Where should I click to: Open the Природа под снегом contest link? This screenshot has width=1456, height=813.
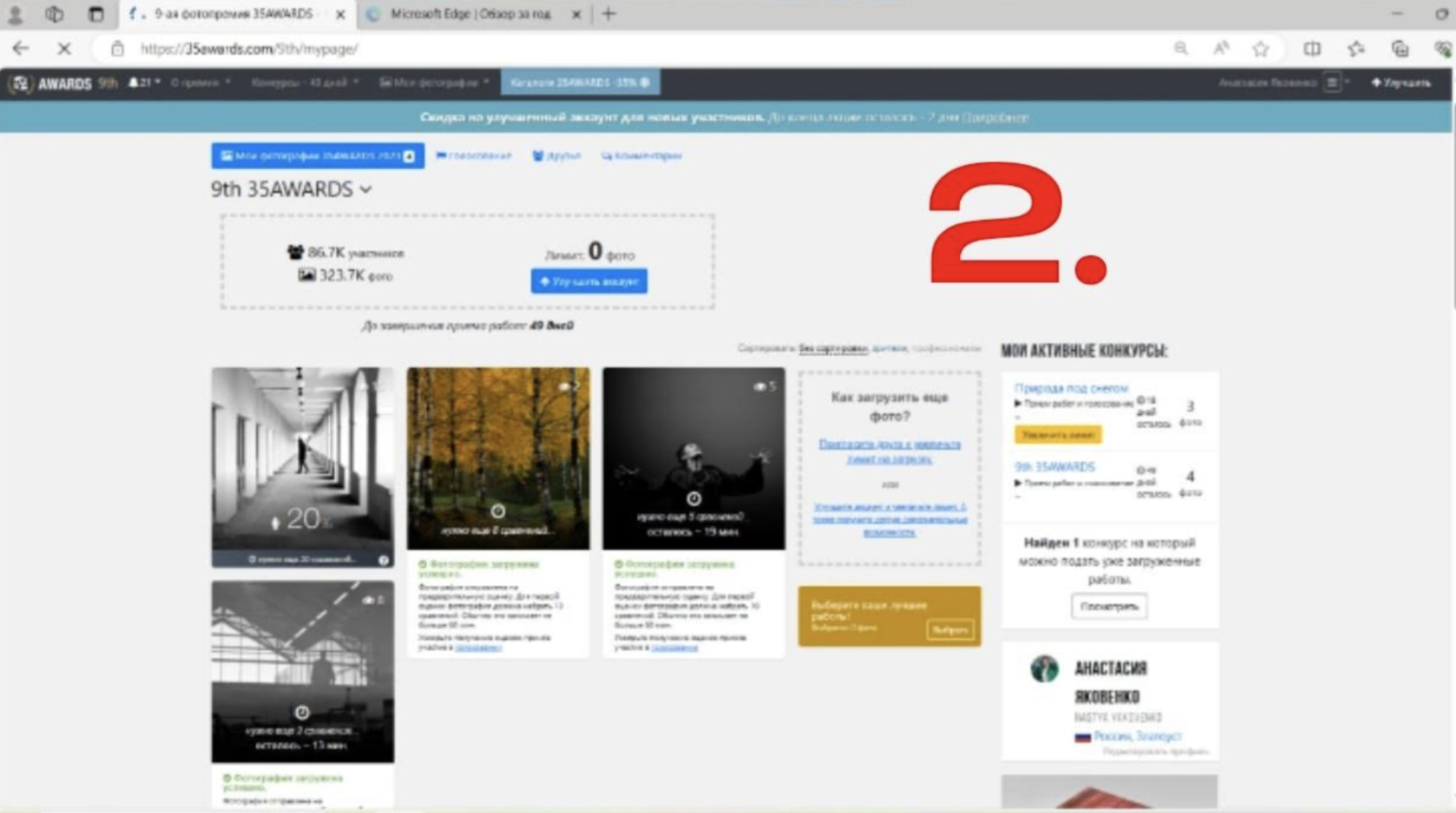[1071, 388]
